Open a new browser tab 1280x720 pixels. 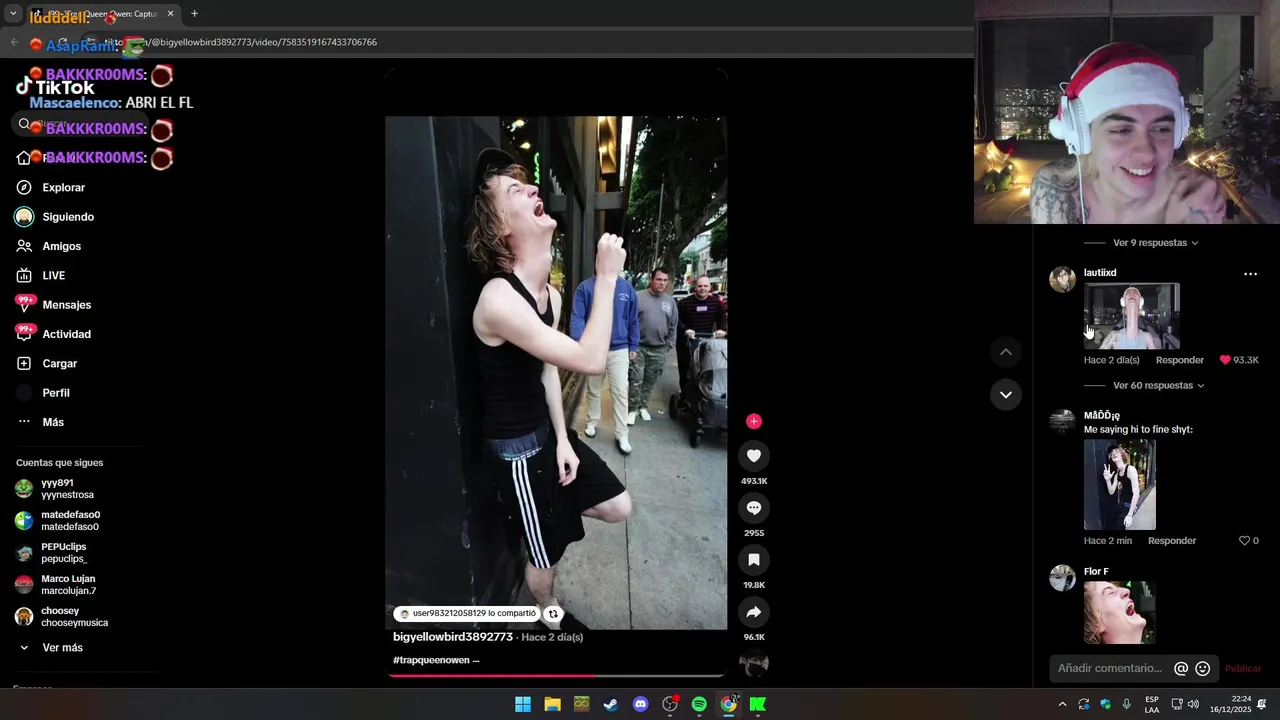coord(194,14)
